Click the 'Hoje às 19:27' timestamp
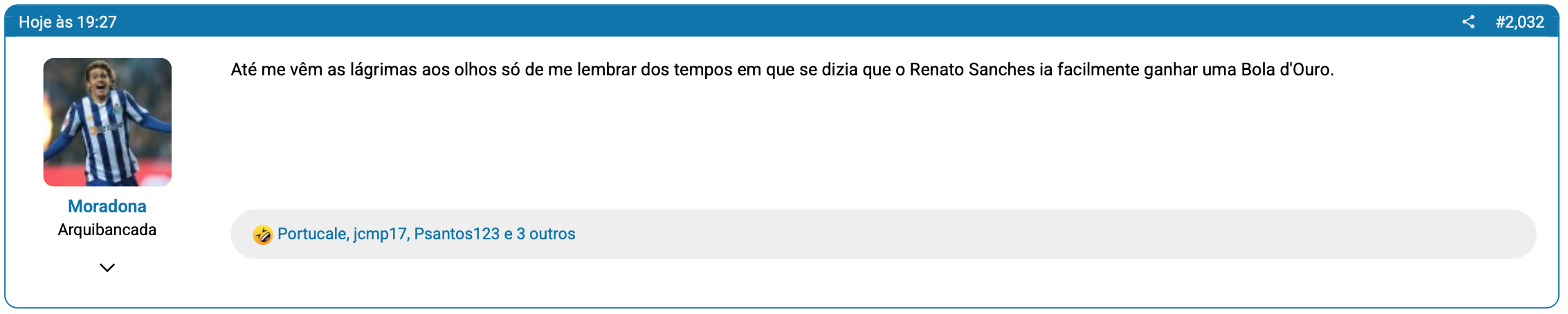This screenshot has width=1568, height=314. [x=68, y=22]
